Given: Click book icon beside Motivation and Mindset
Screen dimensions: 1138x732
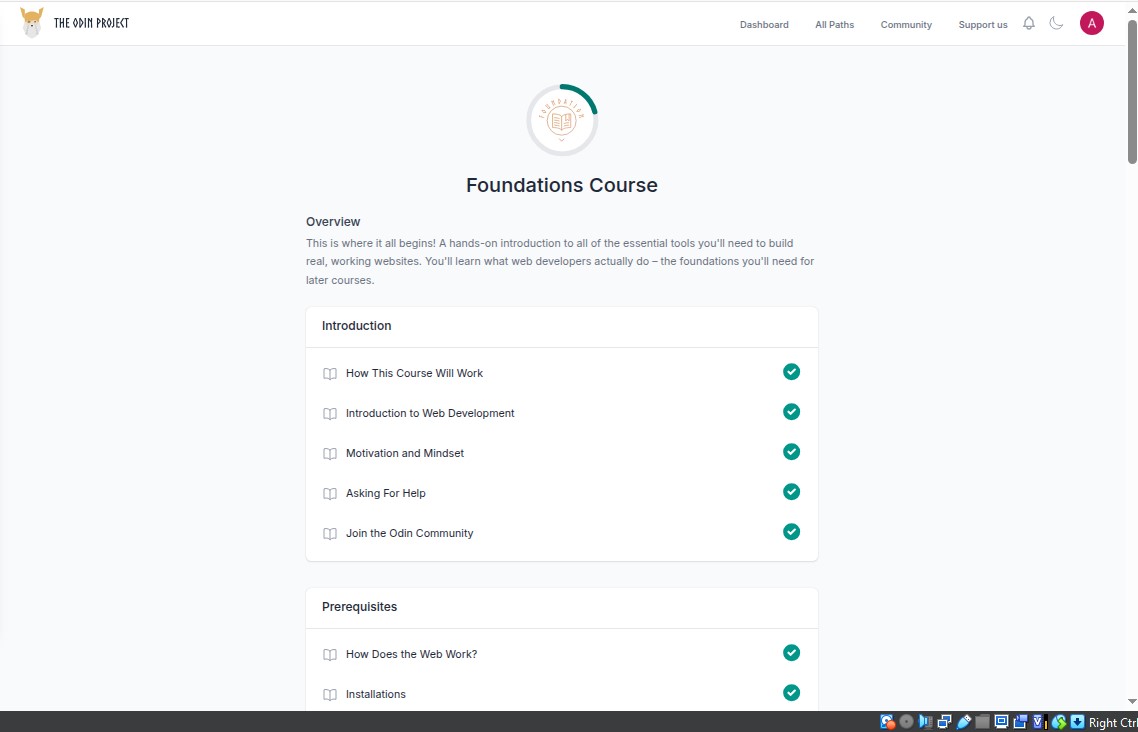Looking at the screenshot, I should pyautogui.click(x=329, y=453).
